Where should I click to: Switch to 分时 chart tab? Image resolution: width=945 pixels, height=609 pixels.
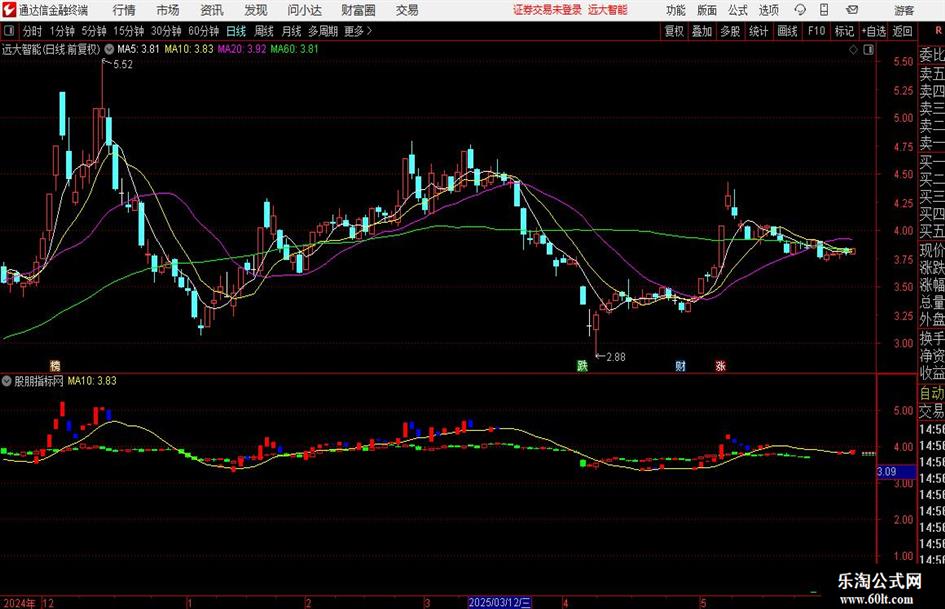coord(33,31)
